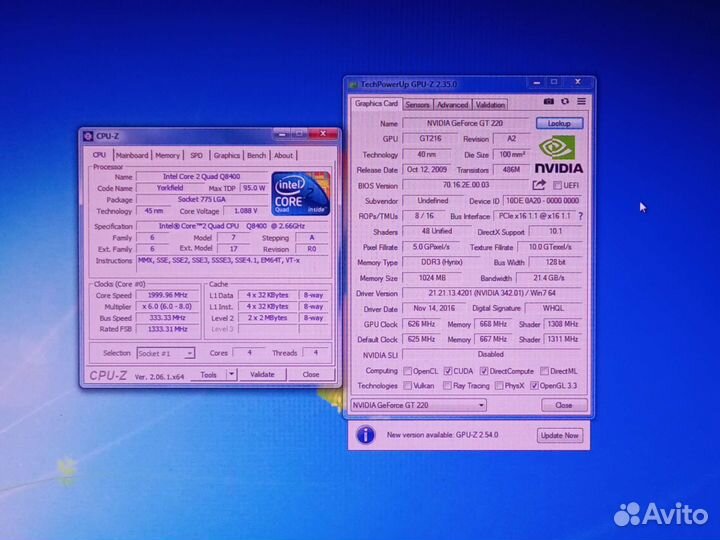Click the Close button in CPU-Z
Screen dimensions: 720x540
pos(311,374)
